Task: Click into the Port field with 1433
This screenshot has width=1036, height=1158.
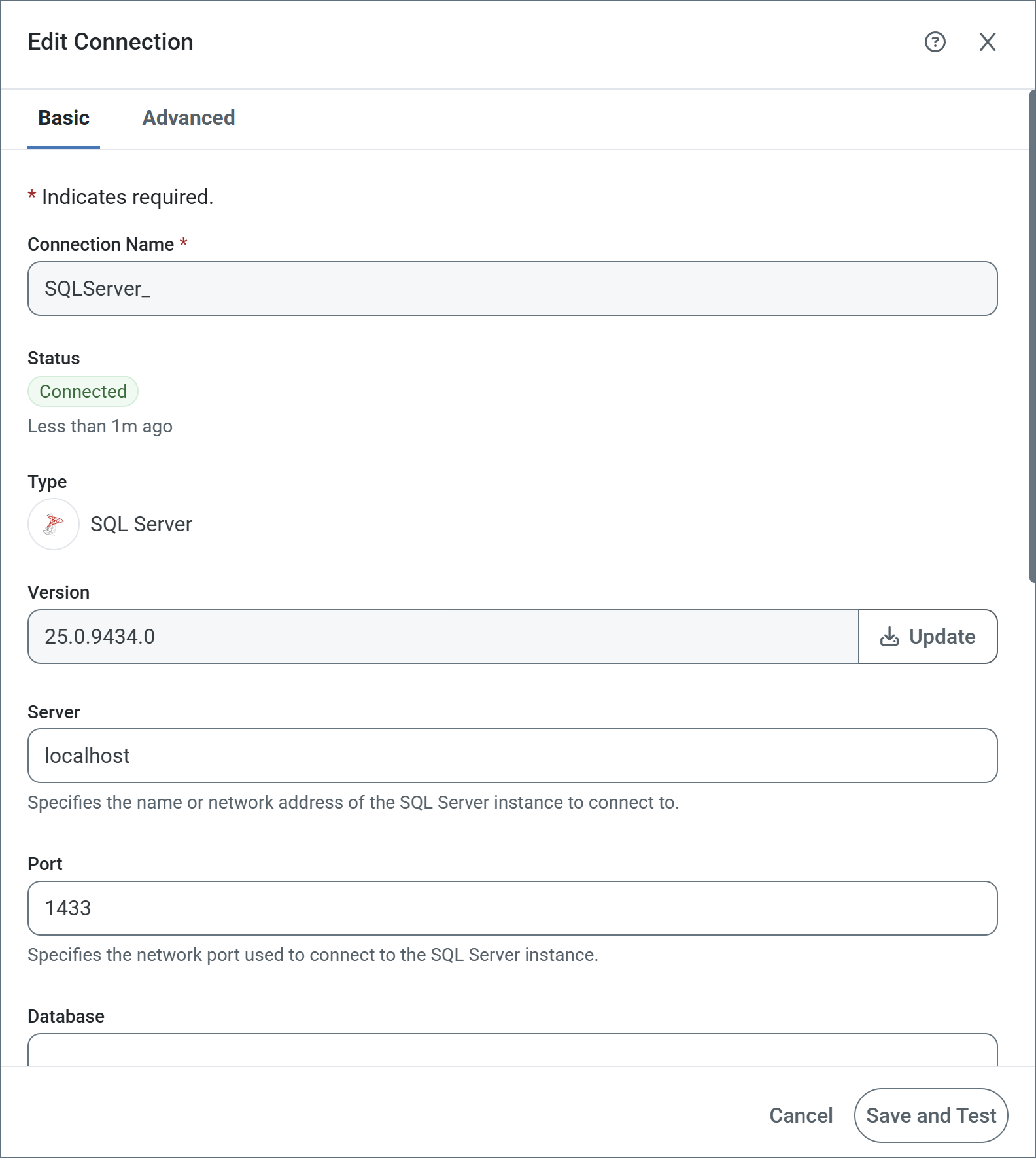Action: (x=512, y=908)
